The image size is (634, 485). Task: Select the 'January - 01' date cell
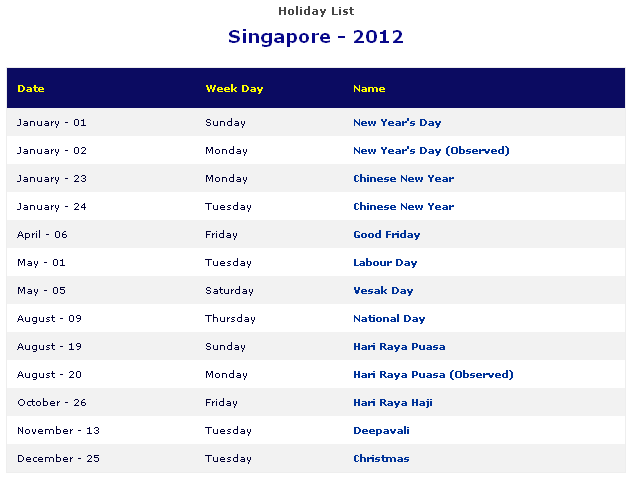[x=52, y=123]
